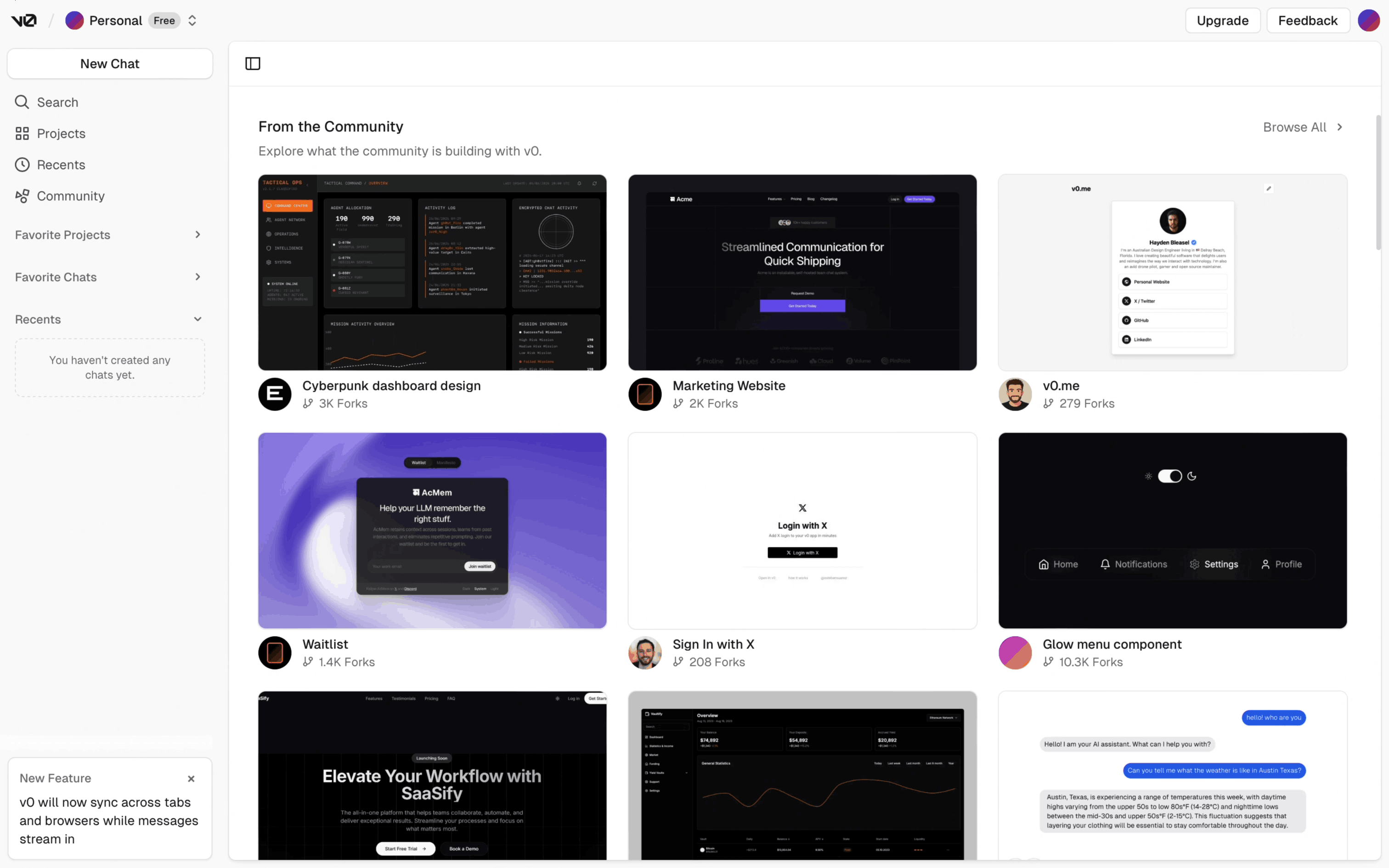Toggle the sidebar panel icon
The height and width of the screenshot is (868, 1389).
pos(253,64)
